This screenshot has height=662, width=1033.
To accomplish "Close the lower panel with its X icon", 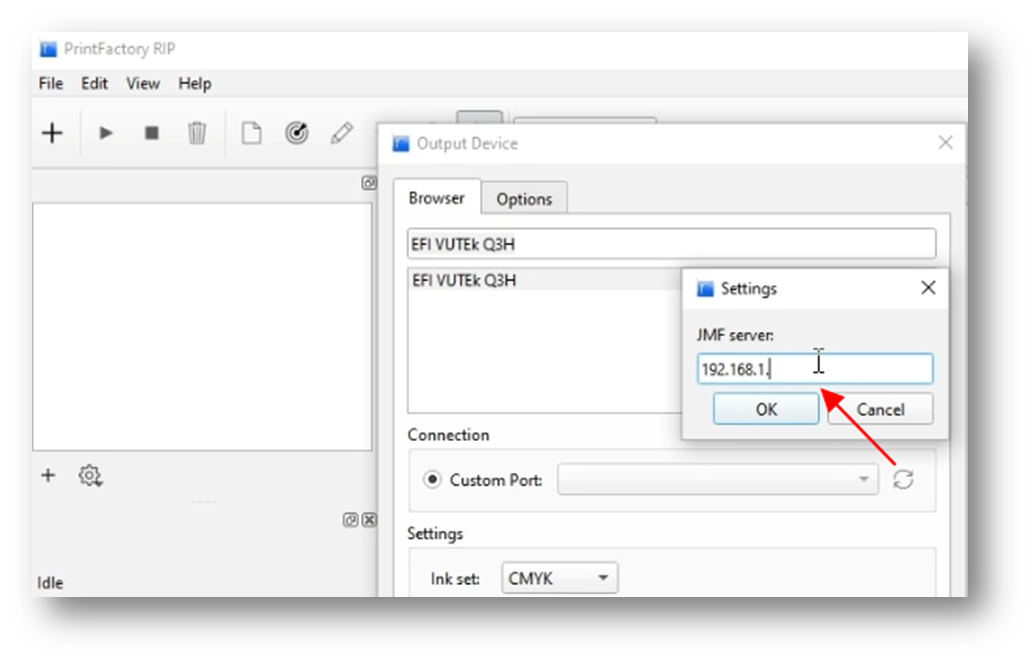I will [370, 520].
